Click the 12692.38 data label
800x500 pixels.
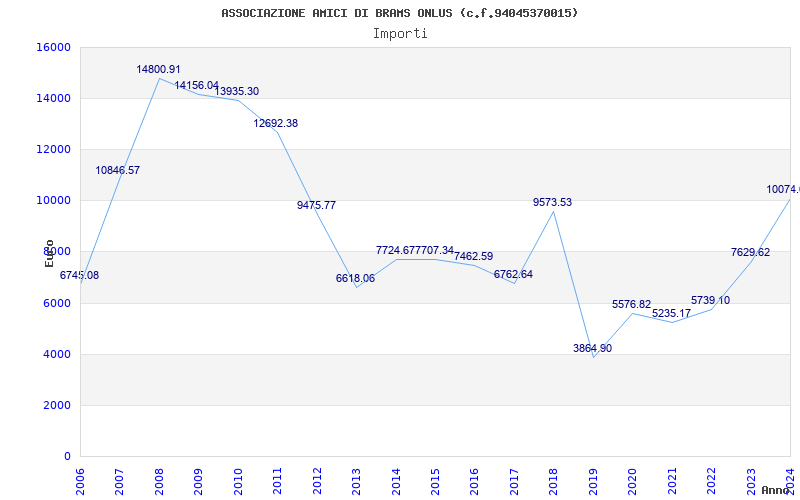276,123
